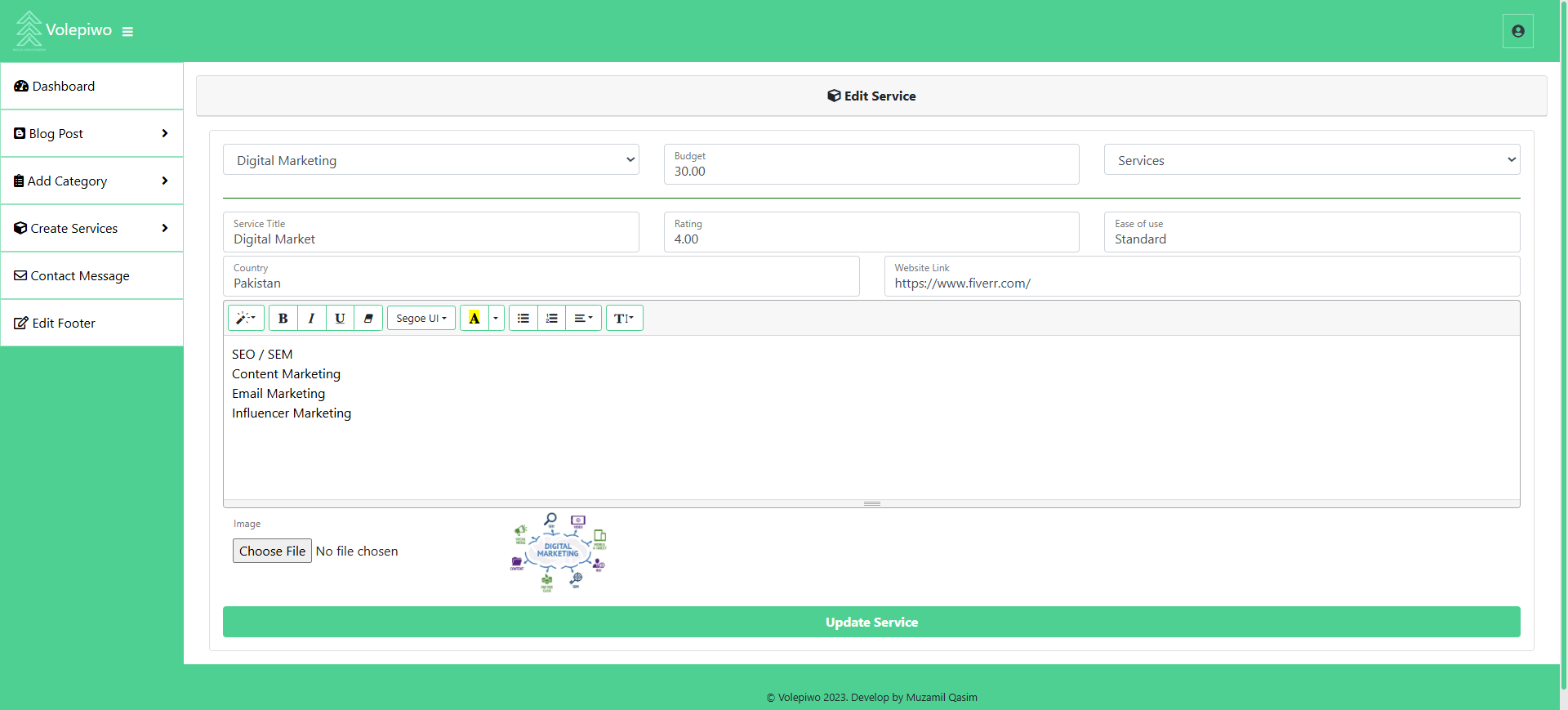Click the magic wand style icon
Screen dimensions: 1568x710
coord(245,318)
